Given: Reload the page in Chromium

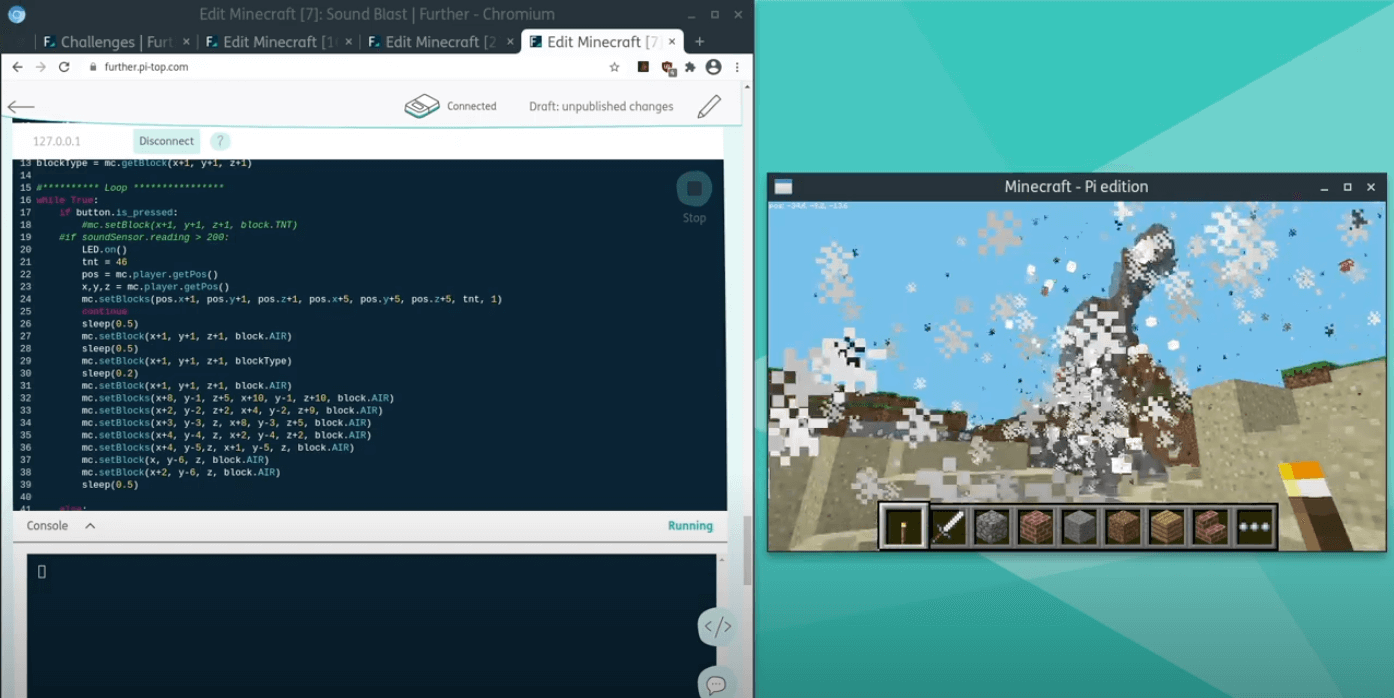Looking at the screenshot, I should click(x=64, y=67).
